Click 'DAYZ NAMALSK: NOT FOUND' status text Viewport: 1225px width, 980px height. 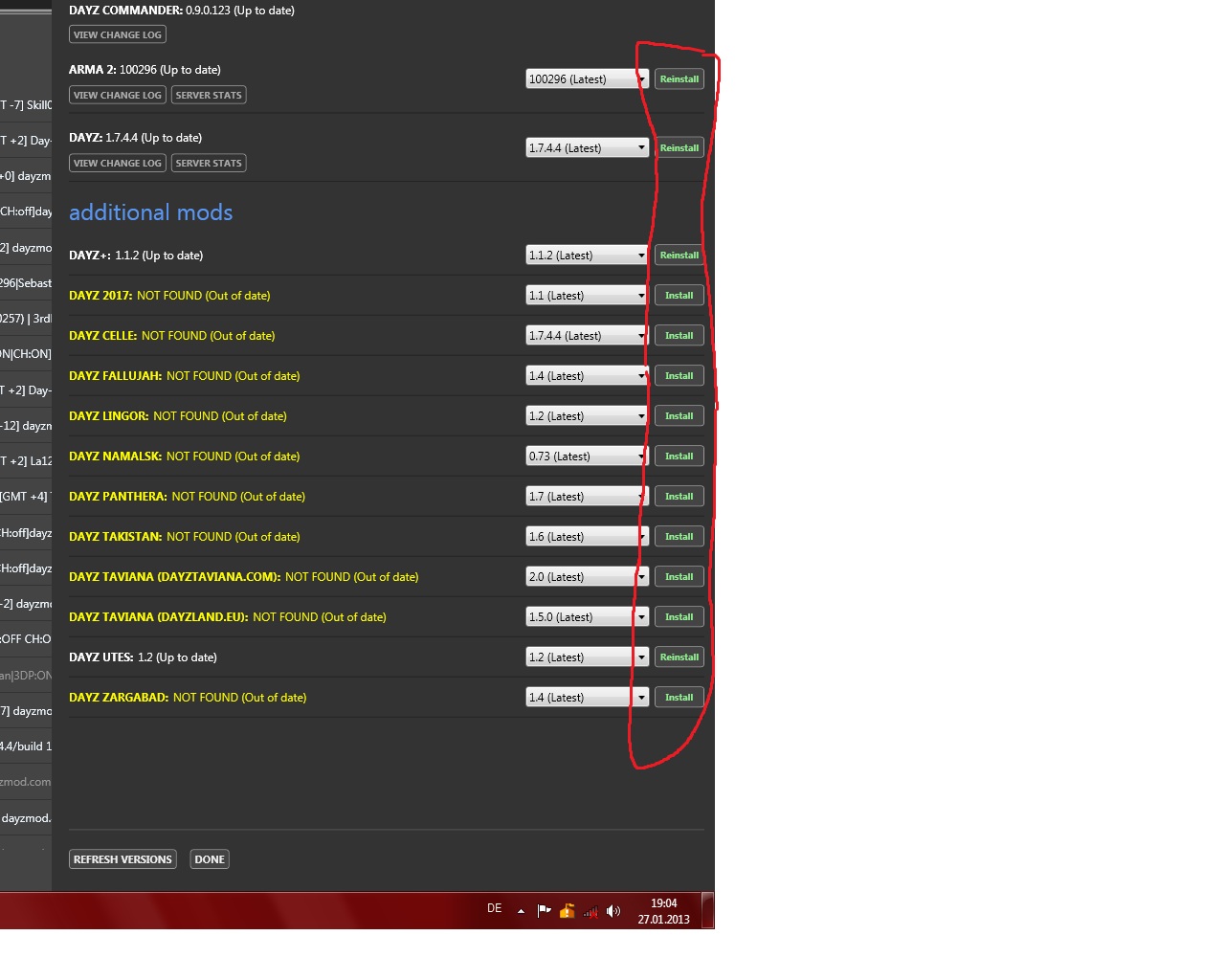[x=185, y=457]
